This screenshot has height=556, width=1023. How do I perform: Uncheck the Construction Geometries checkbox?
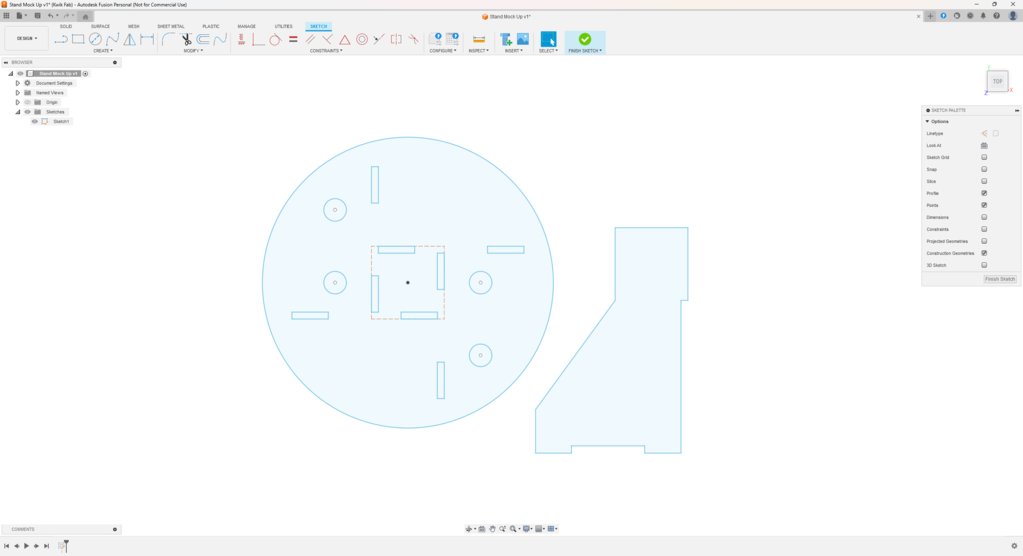(x=984, y=253)
